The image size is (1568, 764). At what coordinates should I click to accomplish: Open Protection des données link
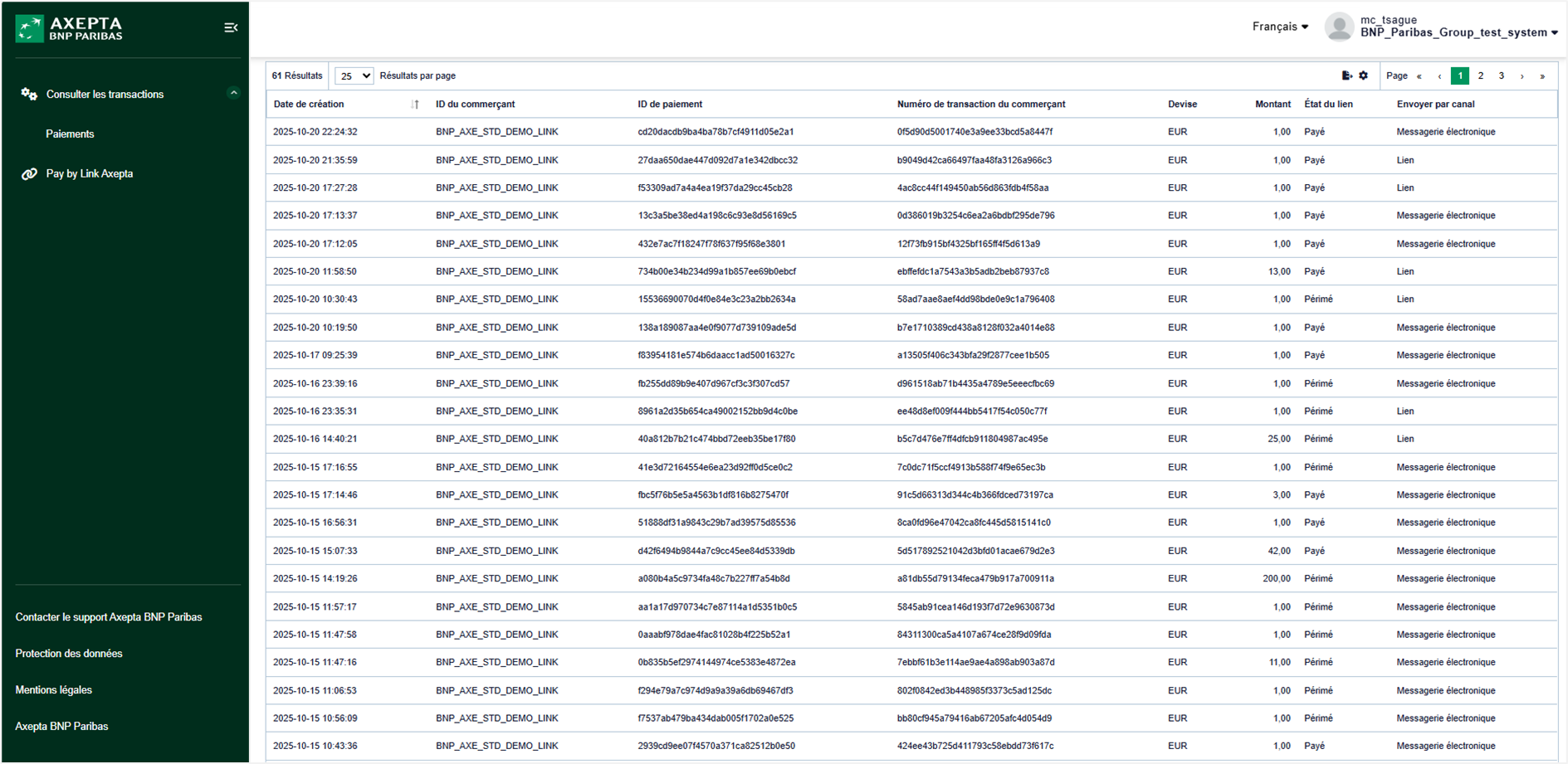pyautogui.click(x=69, y=654)
